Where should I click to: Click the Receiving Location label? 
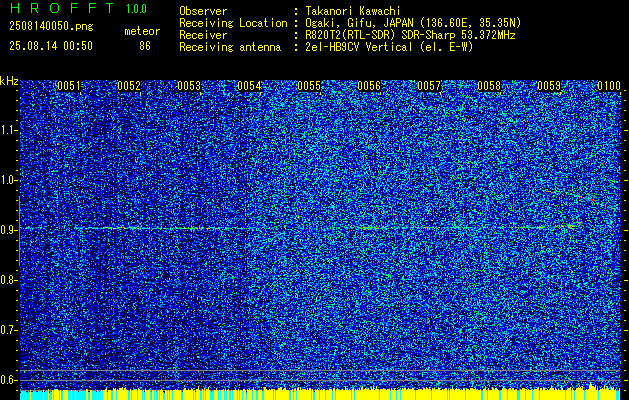click(233, 23)
